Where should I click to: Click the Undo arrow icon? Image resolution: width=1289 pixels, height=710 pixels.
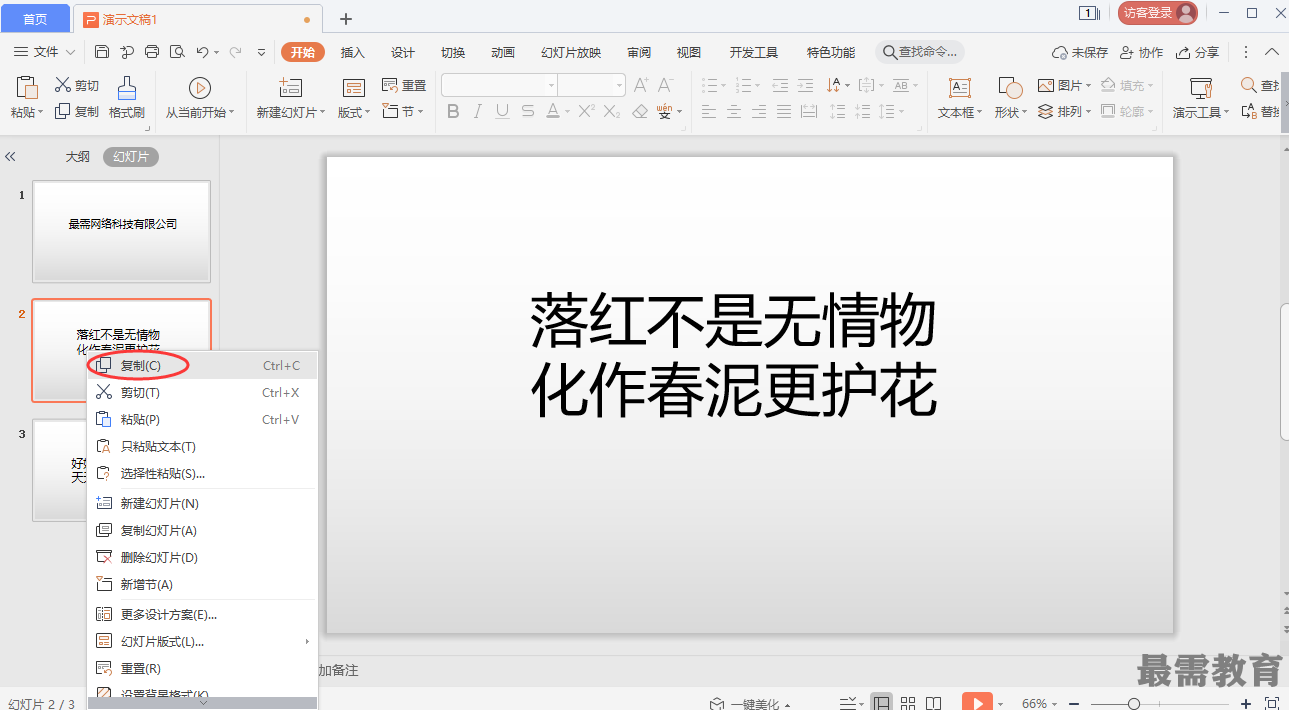click(202, 52)
